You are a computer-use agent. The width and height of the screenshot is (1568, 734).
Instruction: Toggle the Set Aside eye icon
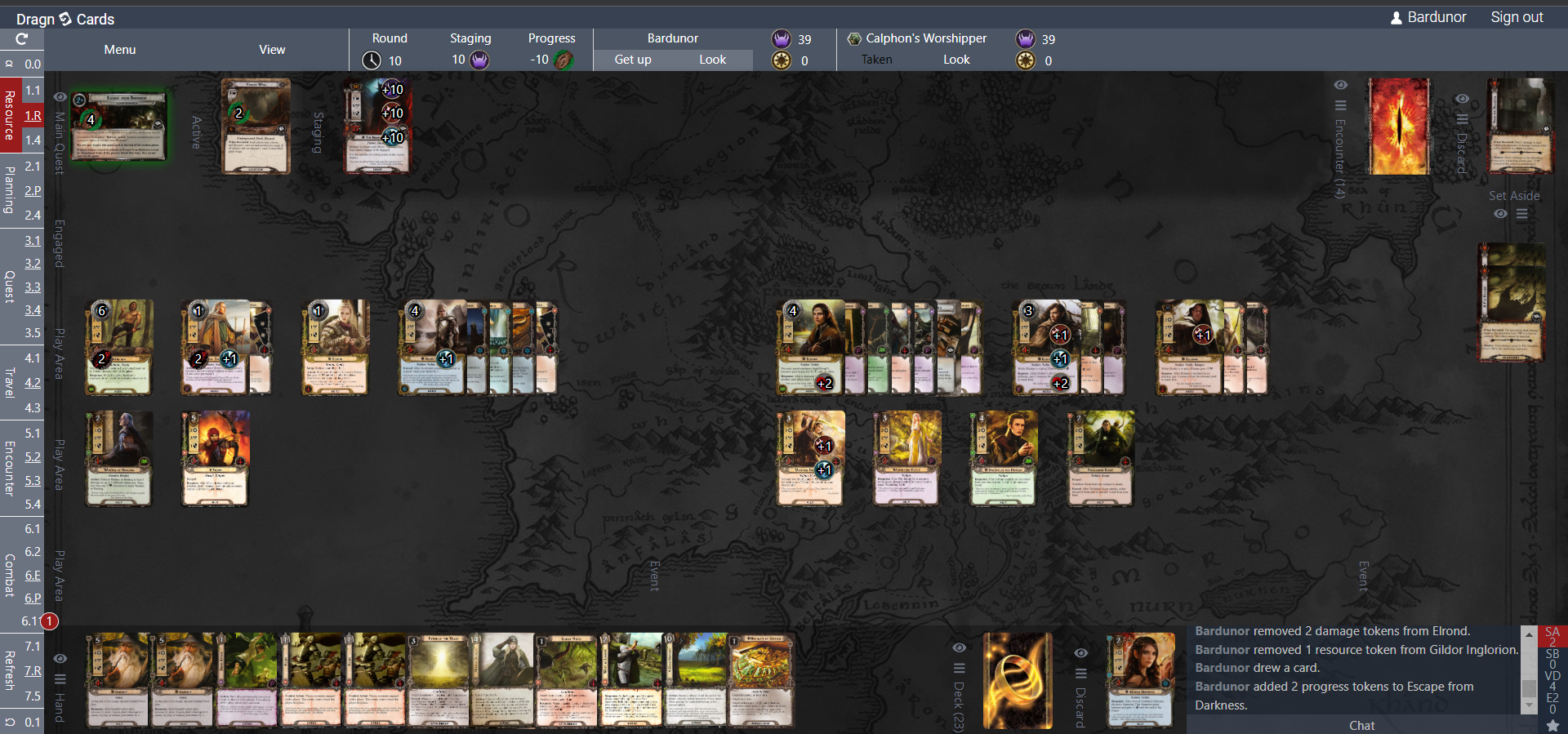pyautogui.click(x=1501, y=214)
